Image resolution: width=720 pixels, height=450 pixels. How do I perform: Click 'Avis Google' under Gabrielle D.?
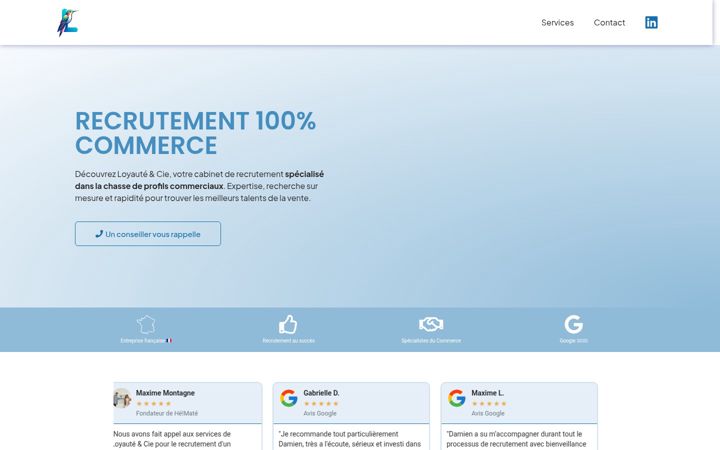click(x=320, y=413)
